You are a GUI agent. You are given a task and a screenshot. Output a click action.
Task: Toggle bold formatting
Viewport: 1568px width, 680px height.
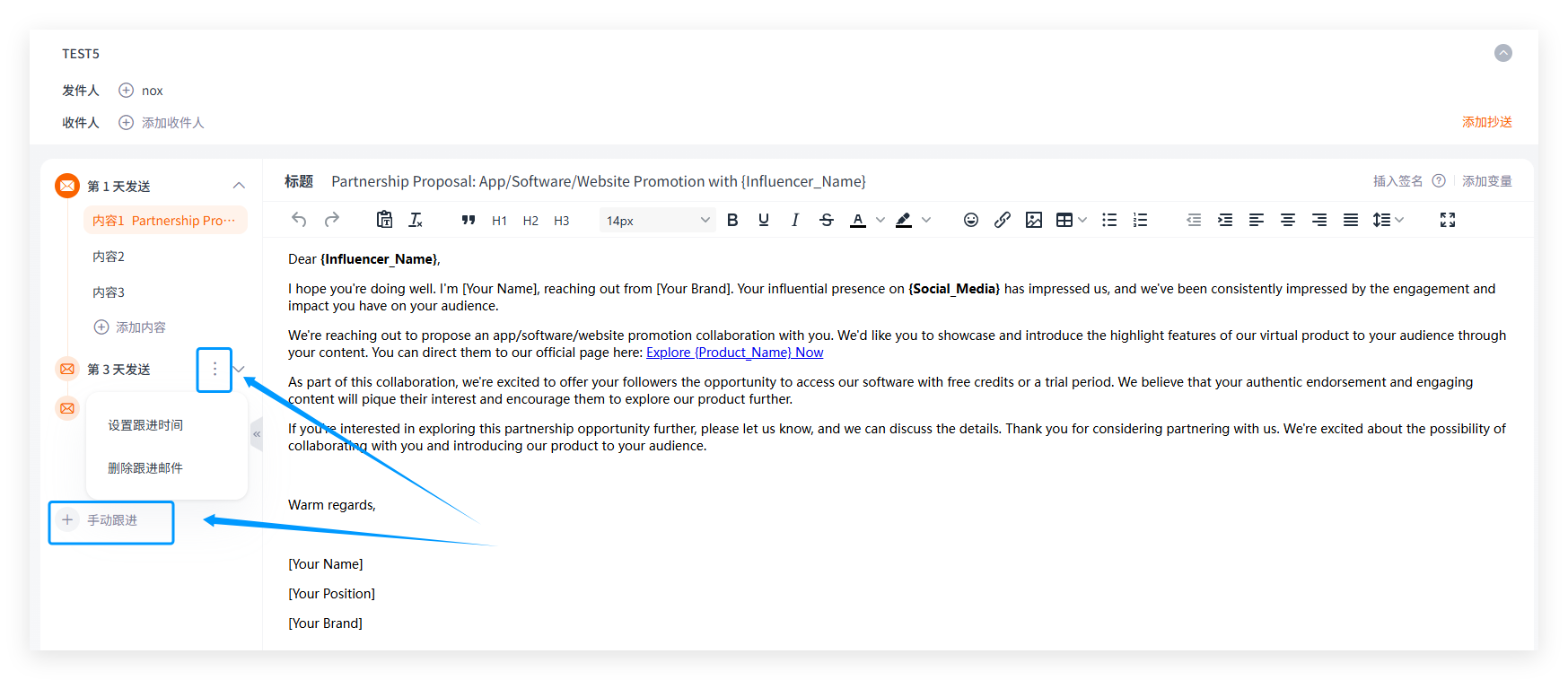732,220
